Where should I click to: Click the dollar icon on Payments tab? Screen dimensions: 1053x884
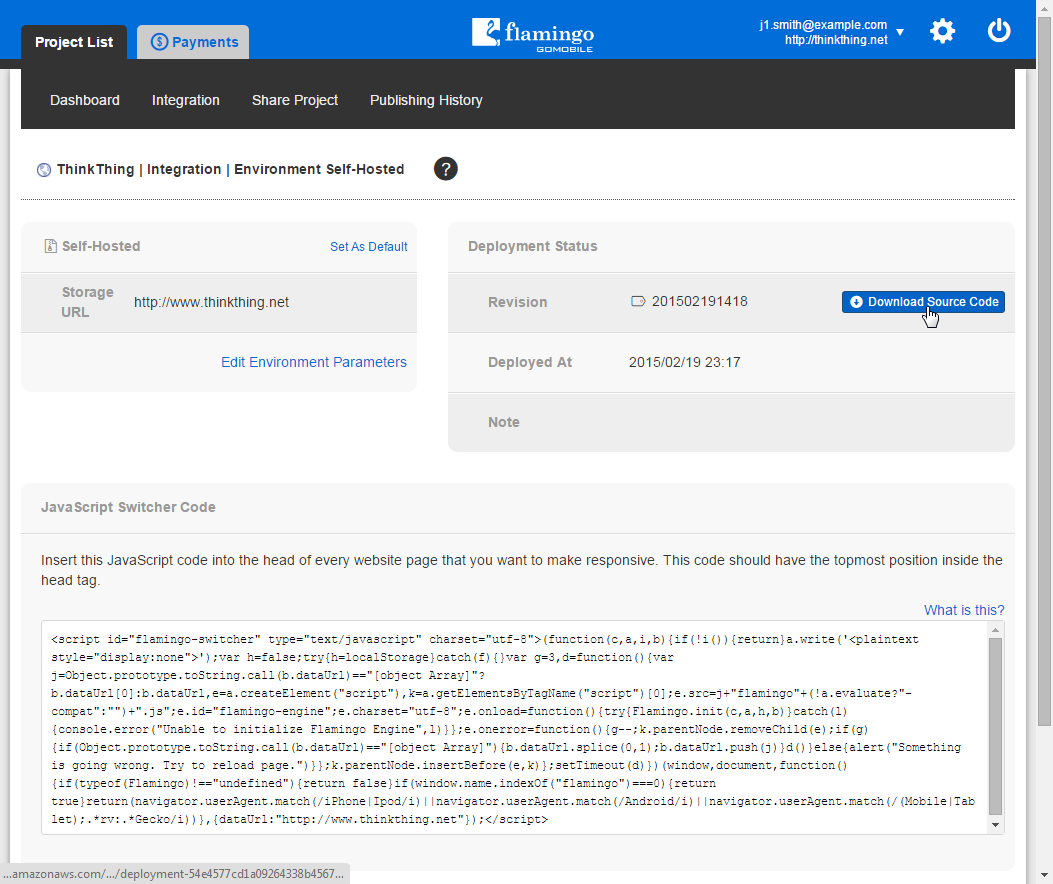[x=159, y=42]
